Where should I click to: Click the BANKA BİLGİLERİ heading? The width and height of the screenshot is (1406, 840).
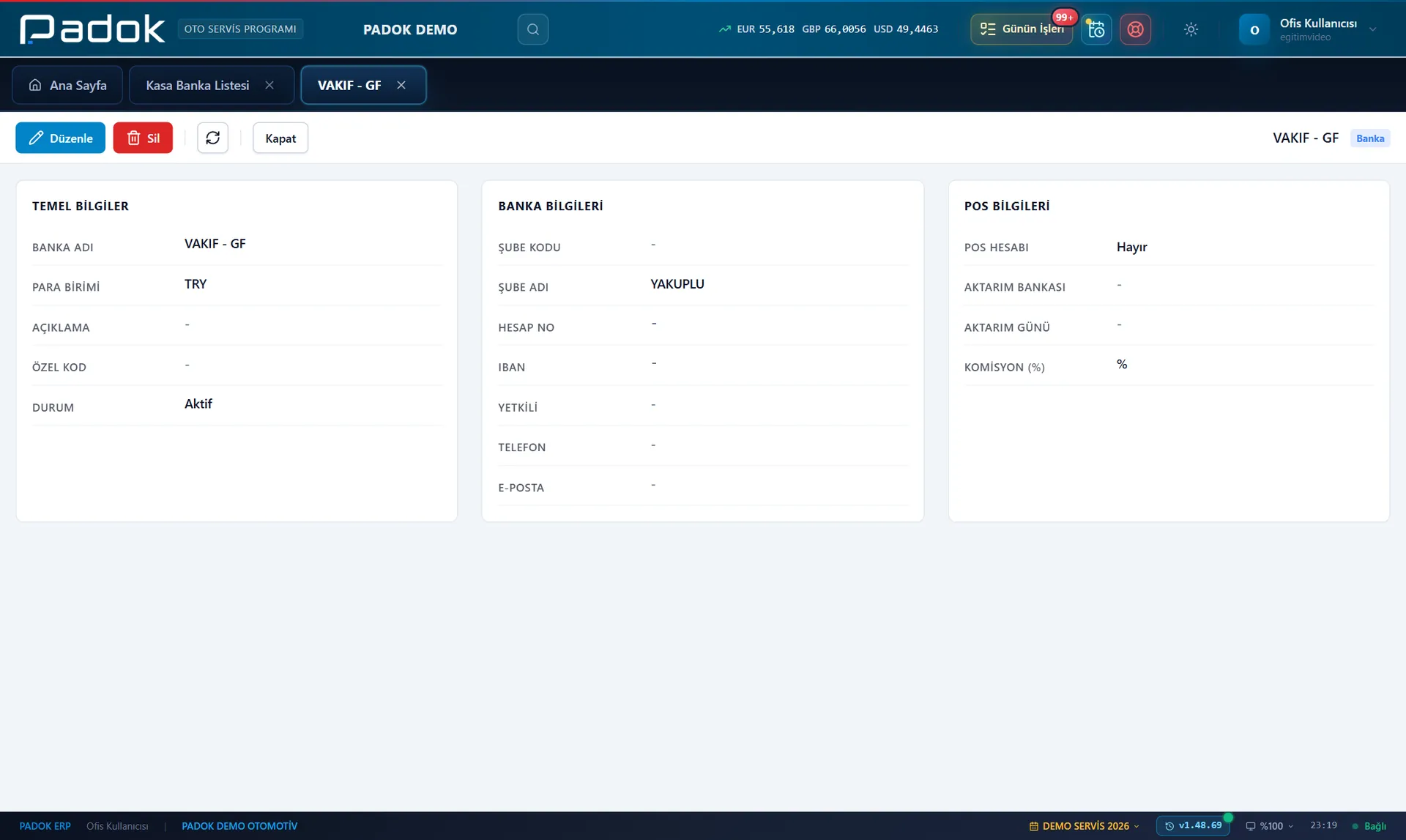pyautogui.click(x=551, y=206)
